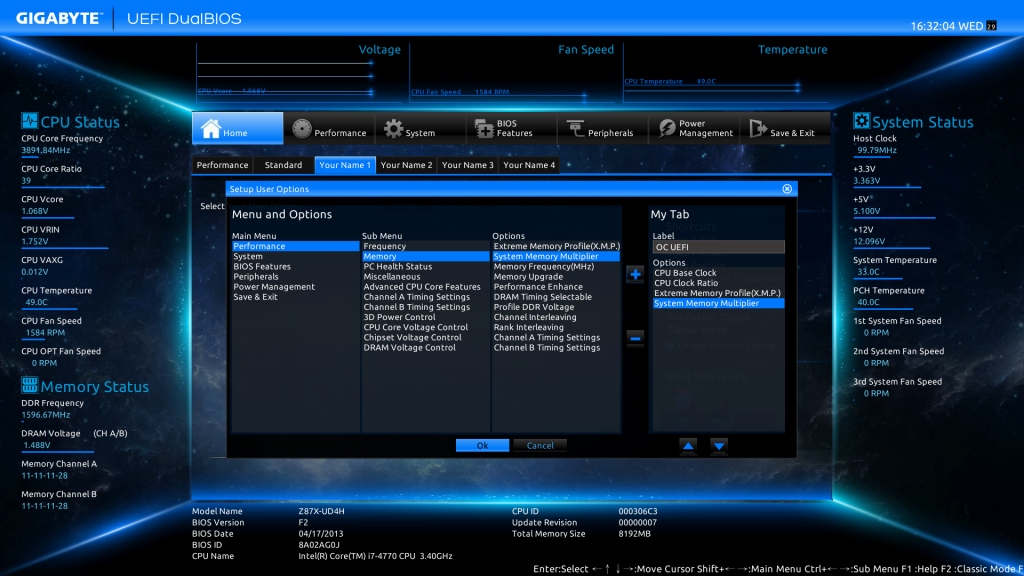Select the Your Name 1 sub-tab
Viewport: 1024px width, 576px height.
point(345,165)
